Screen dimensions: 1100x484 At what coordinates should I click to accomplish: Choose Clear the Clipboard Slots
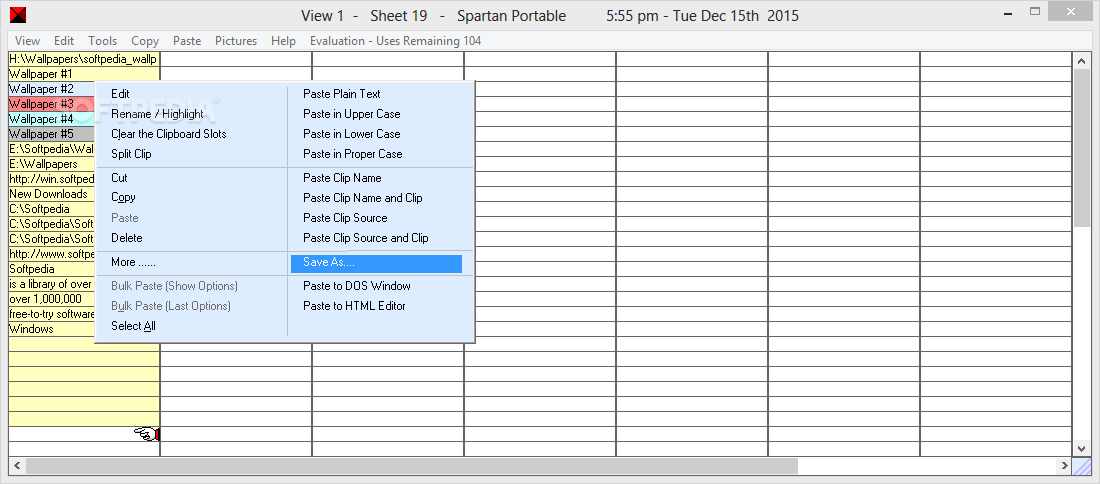pyautogui.click(x=168, y=133)
